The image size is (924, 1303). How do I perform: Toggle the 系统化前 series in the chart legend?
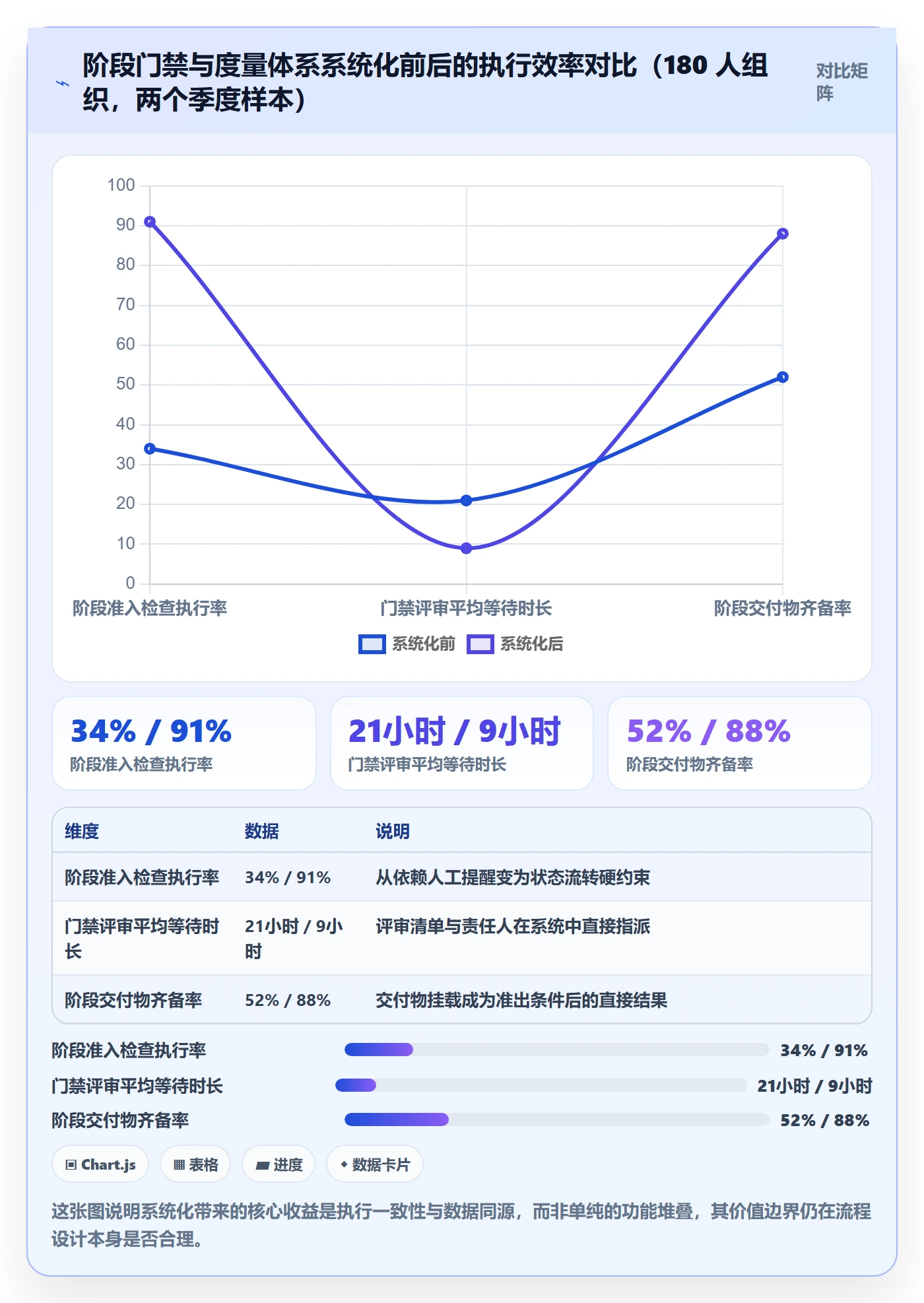tap(407, 644)
